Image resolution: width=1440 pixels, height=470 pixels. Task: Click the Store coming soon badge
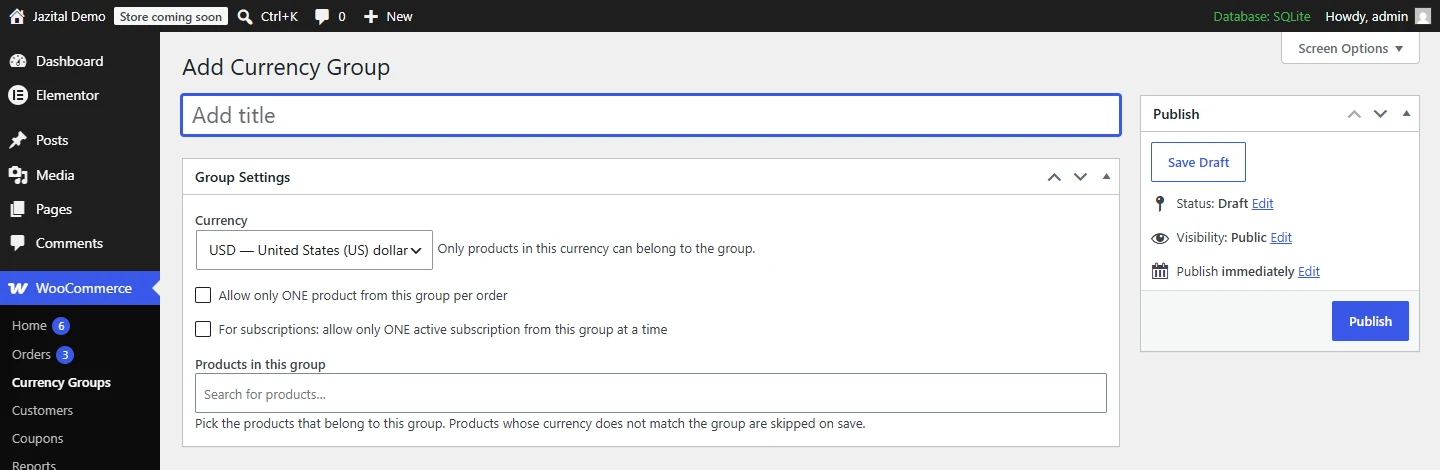tap(171, 16)
